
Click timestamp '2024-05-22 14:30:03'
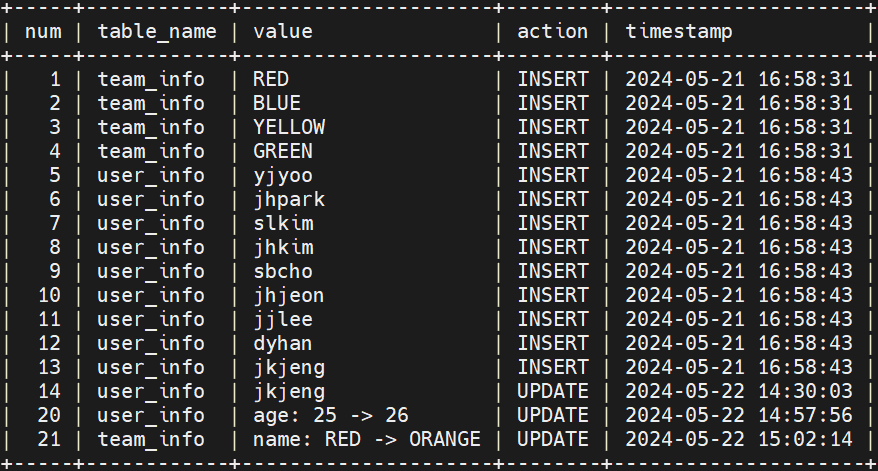coord(739,391)
